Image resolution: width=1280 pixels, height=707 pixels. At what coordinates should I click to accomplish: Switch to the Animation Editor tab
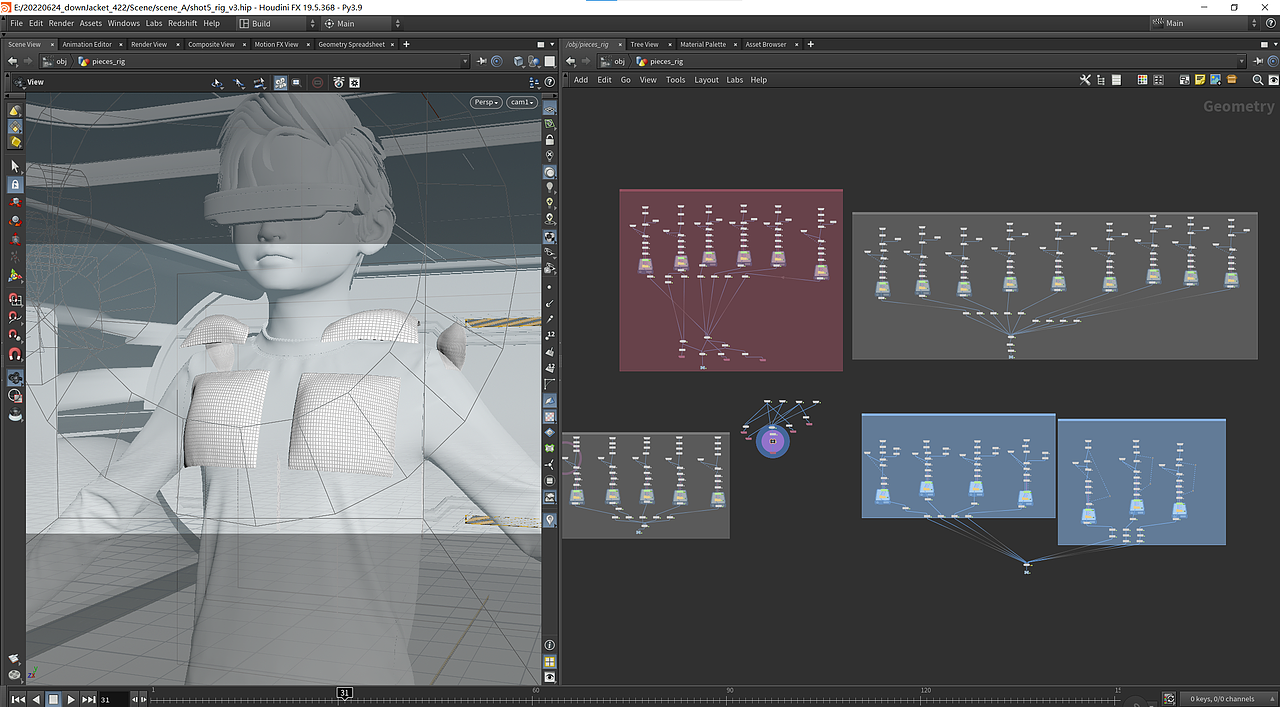click(87, 44)
